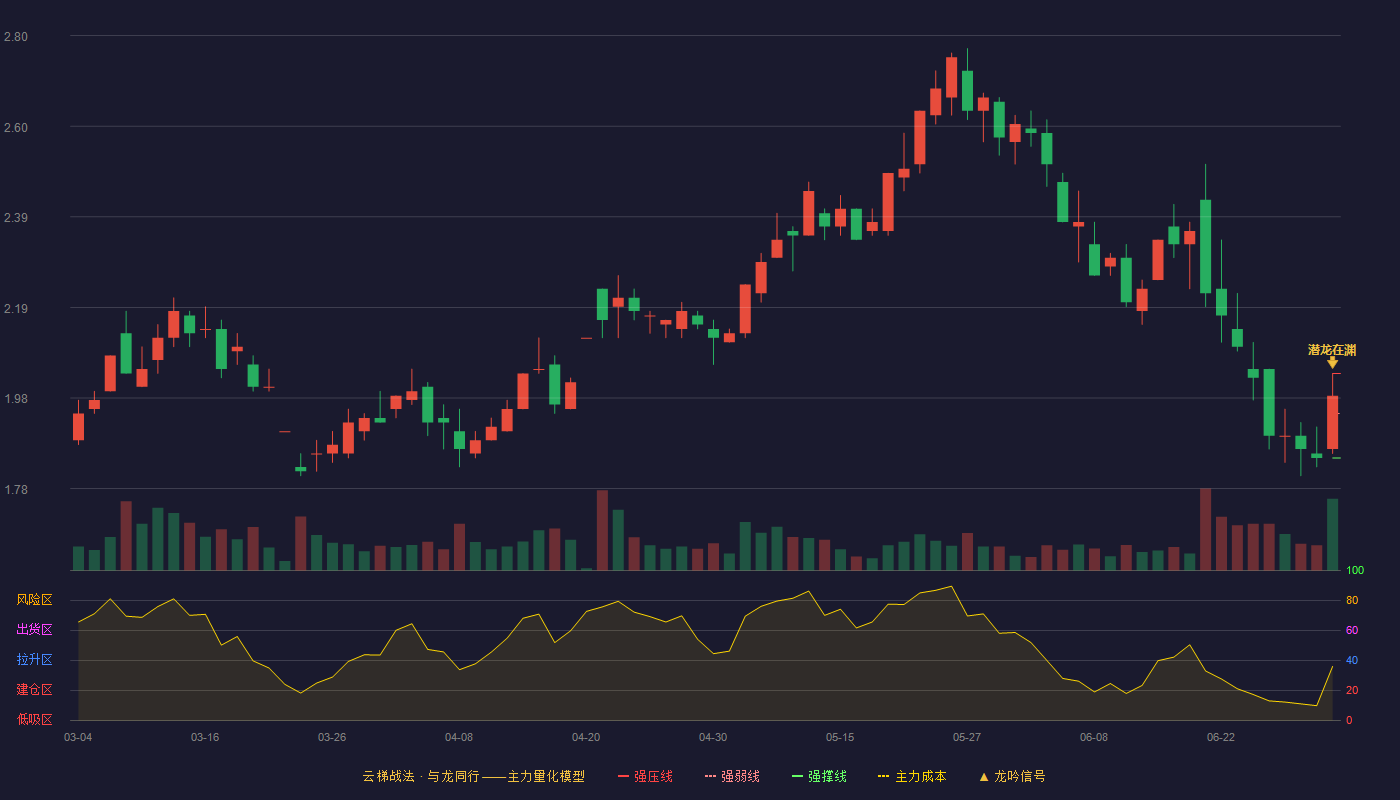
Task: Click the 低吸区 zone label
Action: coord(34,719)
